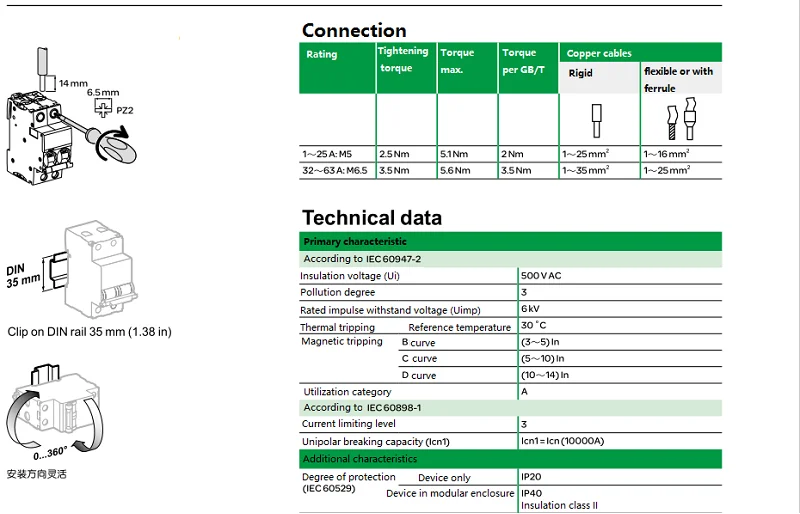Click the D curve label
Screen dimensions: 800x514
(x=418, y=376)
